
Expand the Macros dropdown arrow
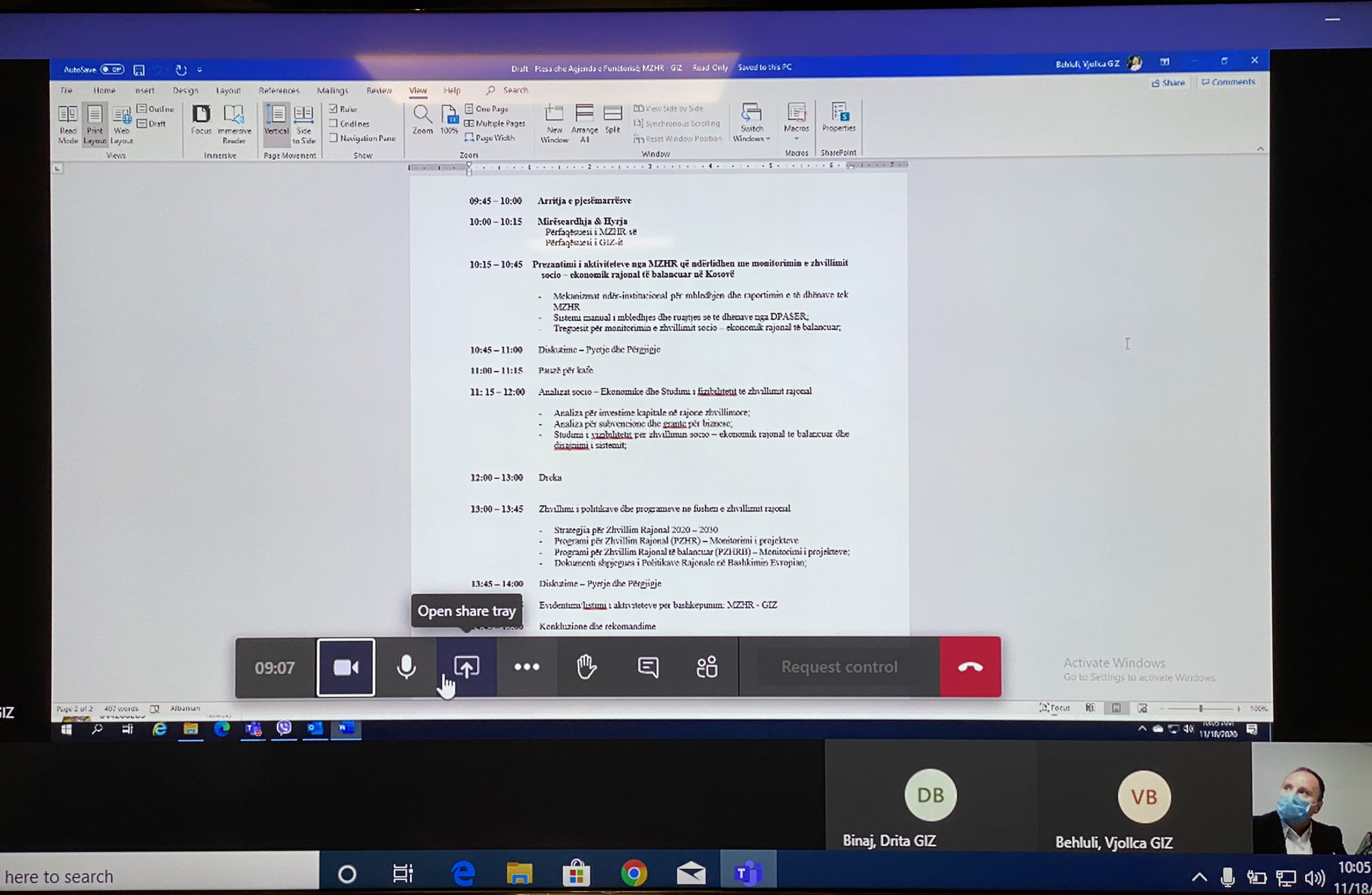tap(796, 139)
